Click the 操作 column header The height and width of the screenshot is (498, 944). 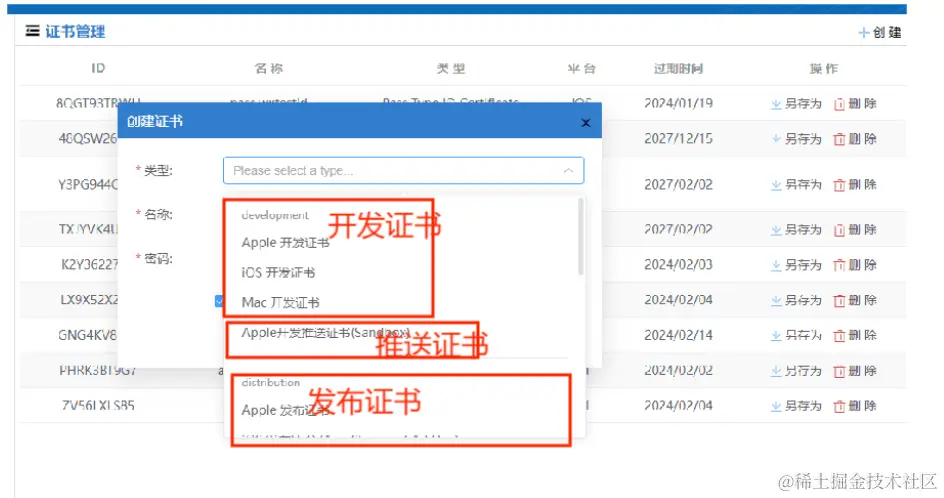pyautogui.click(x=824, y=69)
